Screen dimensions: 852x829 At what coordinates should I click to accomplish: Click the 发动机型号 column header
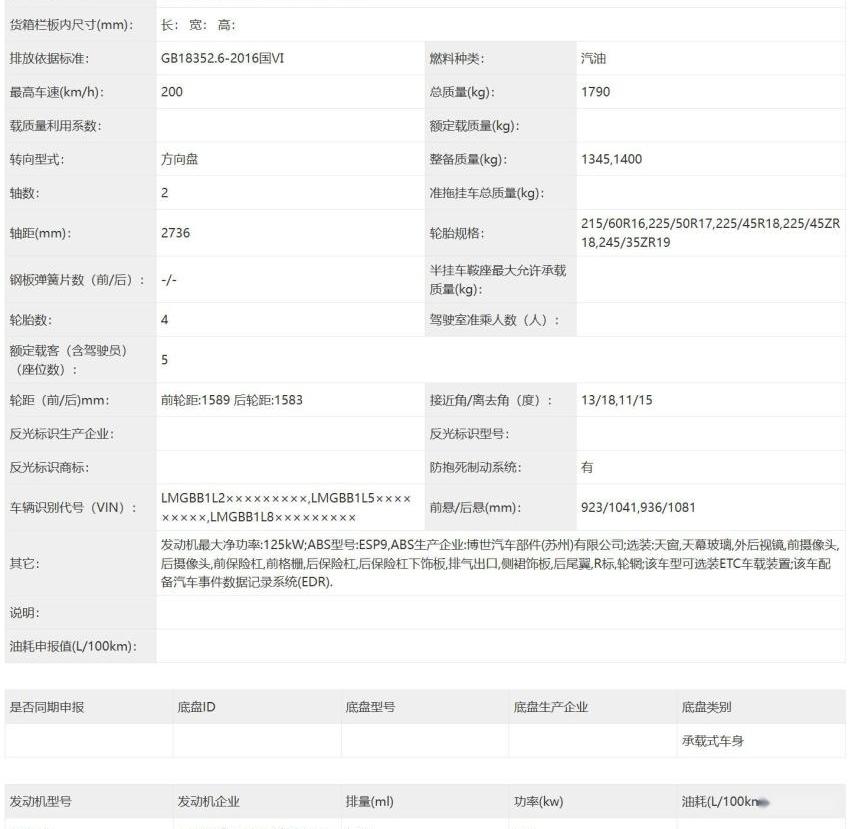point(40,801)
